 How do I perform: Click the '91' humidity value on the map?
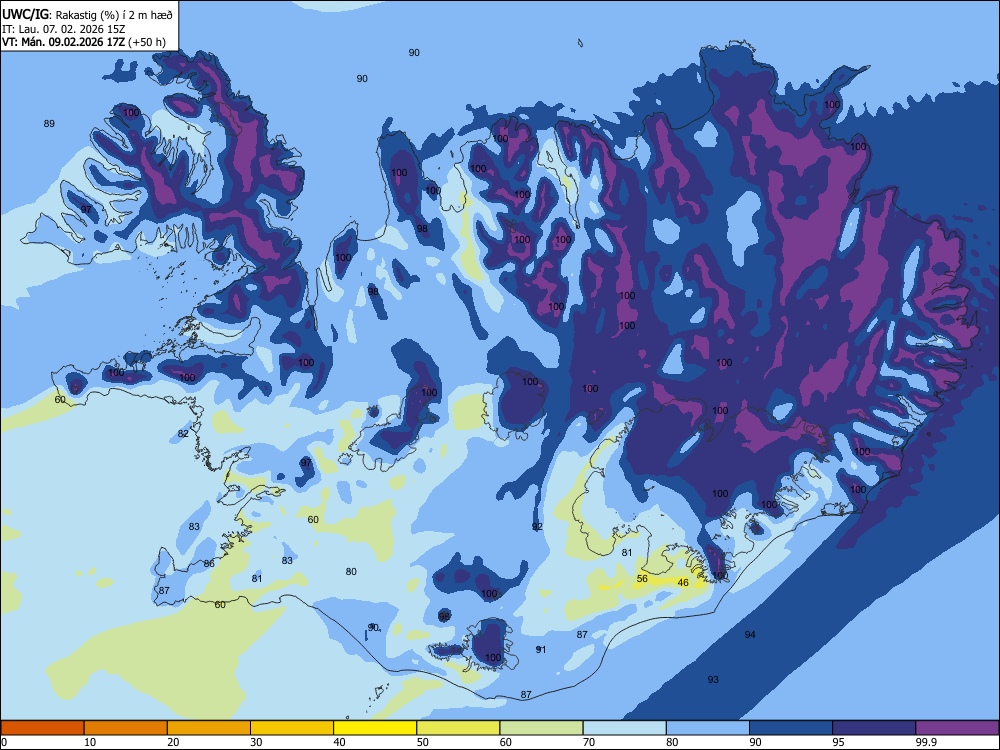click(x=541, y=649)
